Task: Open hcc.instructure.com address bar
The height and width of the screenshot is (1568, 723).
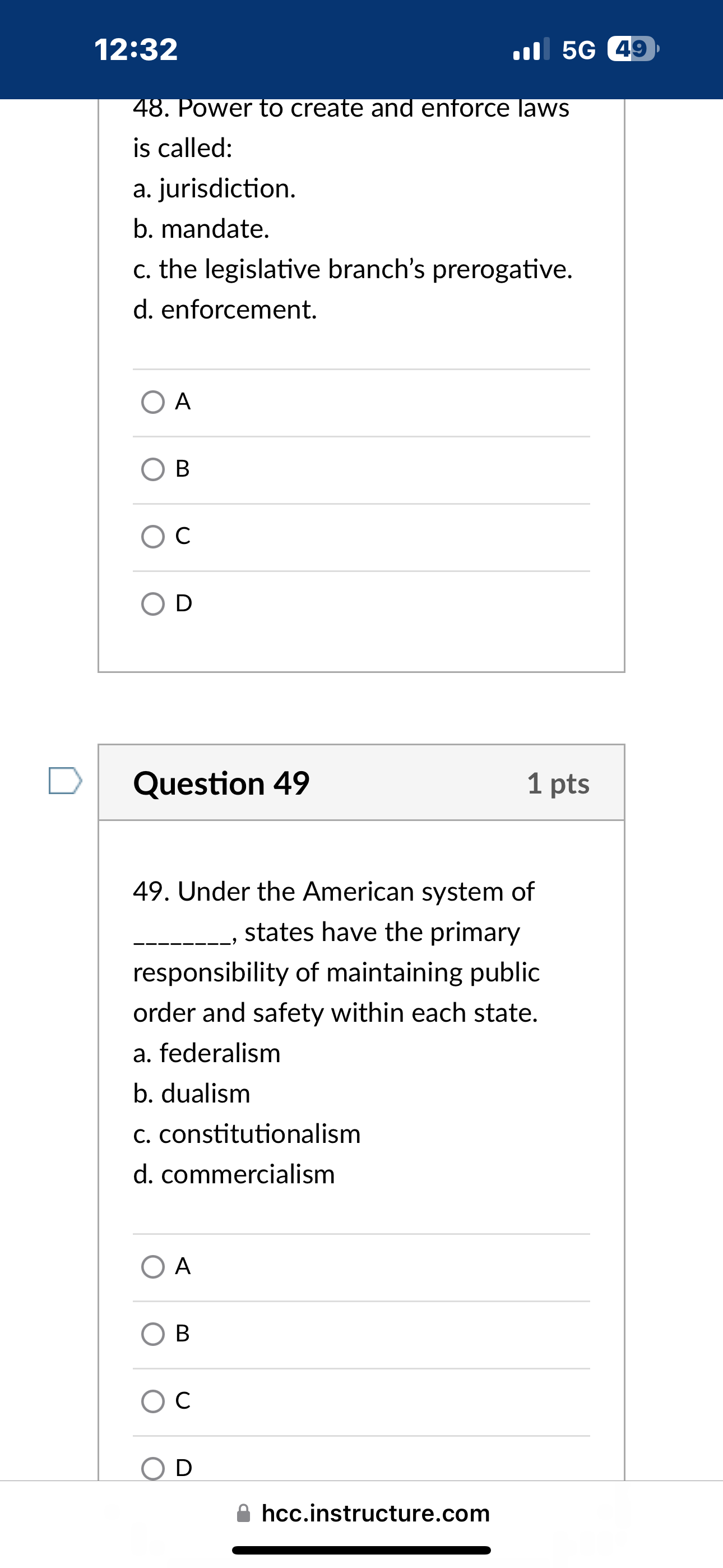Action: point(374,1512)
